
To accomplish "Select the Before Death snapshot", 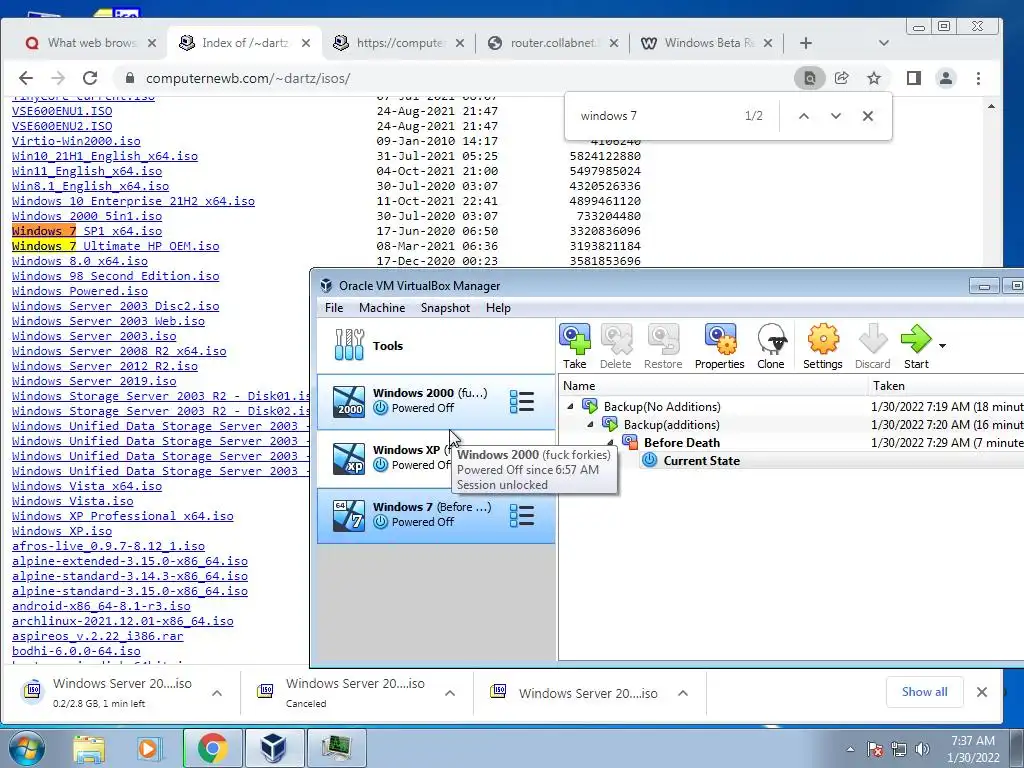I will (682, 443).
